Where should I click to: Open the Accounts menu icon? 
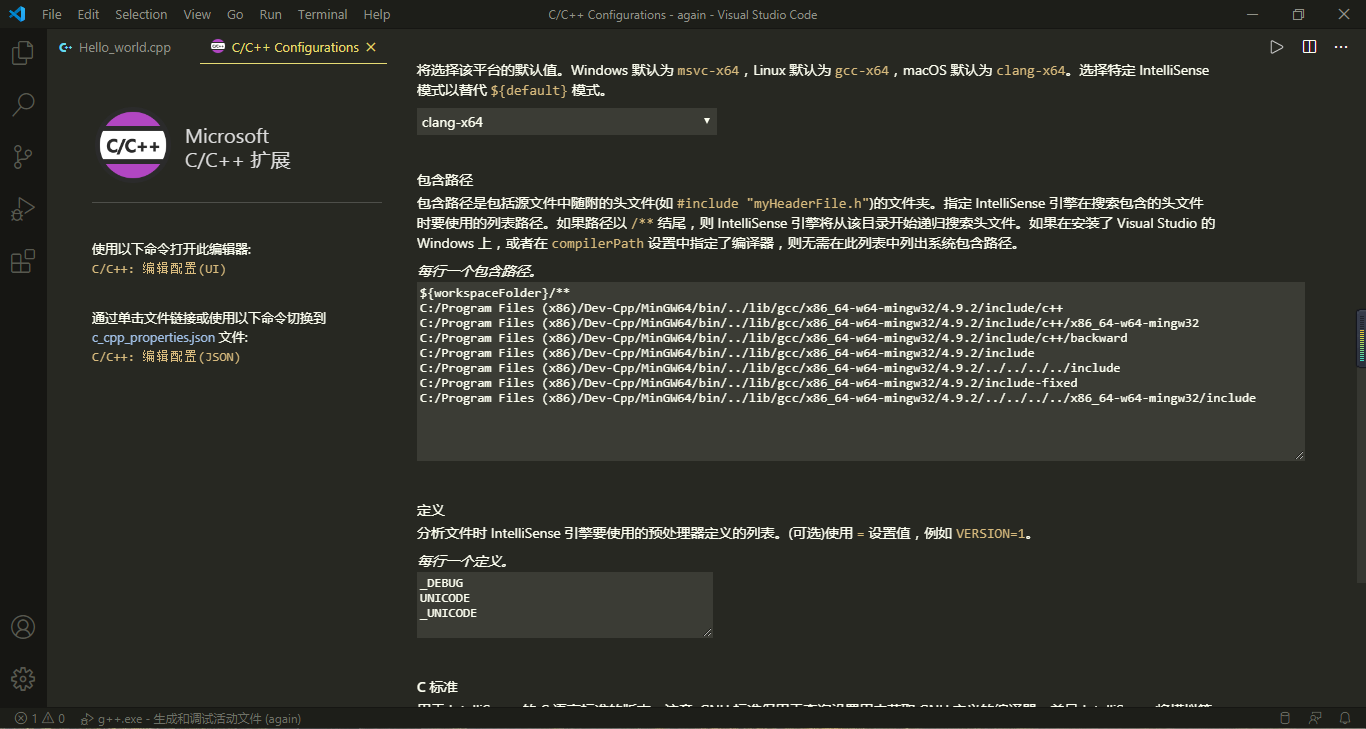point(23,627)
